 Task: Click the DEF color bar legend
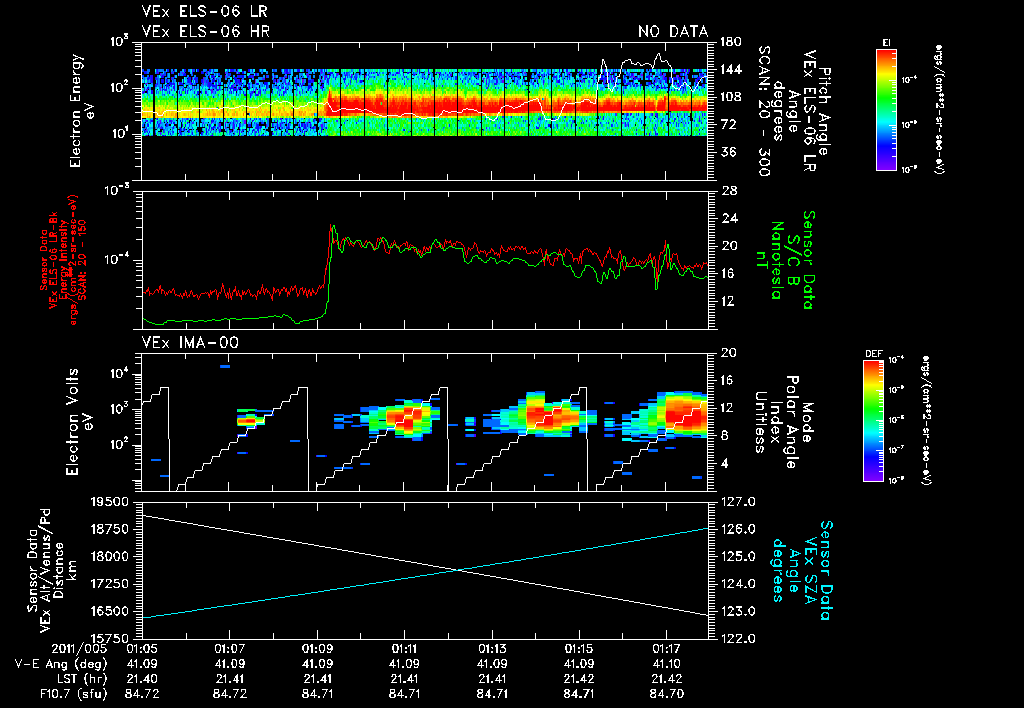pyautogui.click(x=873, y=421)
